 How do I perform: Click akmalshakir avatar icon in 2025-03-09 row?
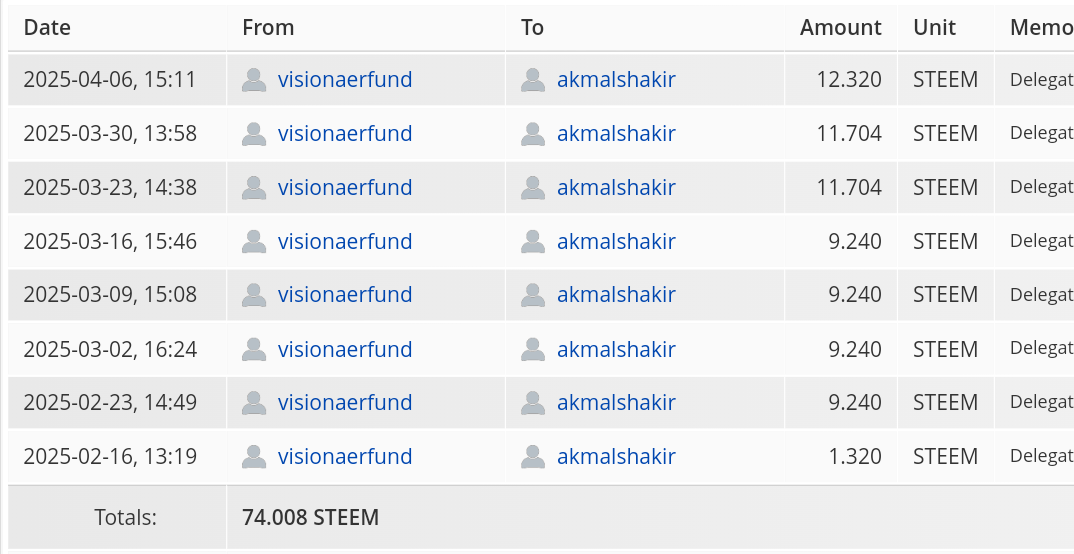[x=533, y=294]
